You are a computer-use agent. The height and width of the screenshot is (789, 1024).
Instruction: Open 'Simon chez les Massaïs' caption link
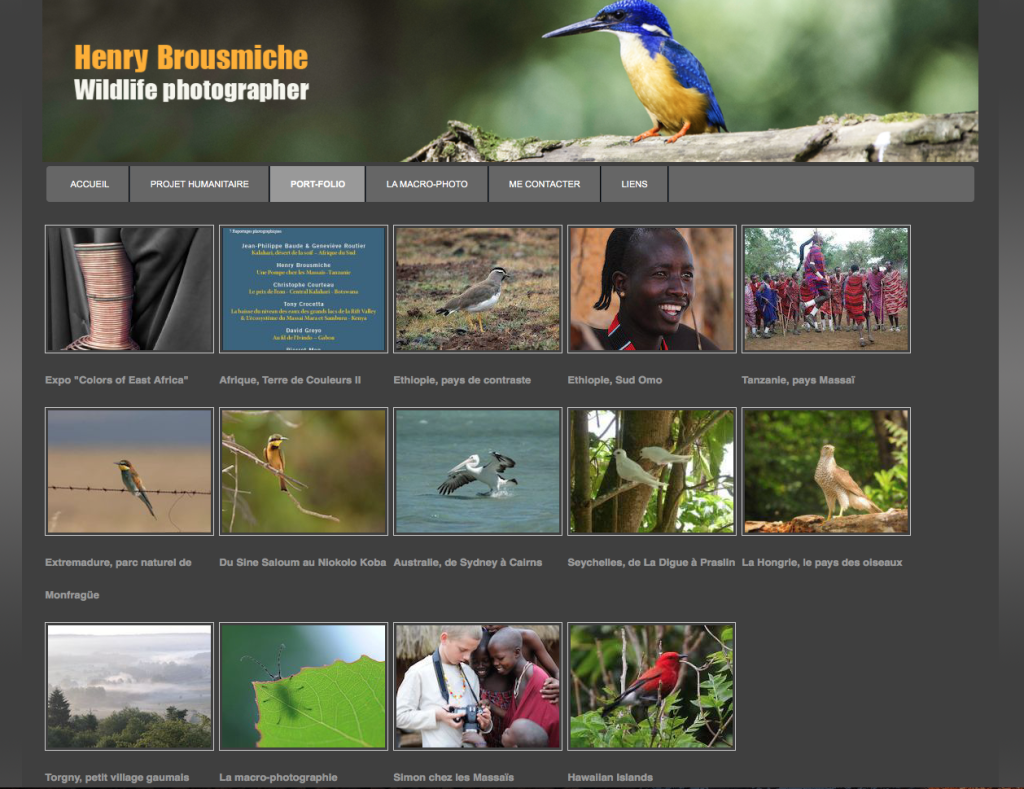click(453, 777)
